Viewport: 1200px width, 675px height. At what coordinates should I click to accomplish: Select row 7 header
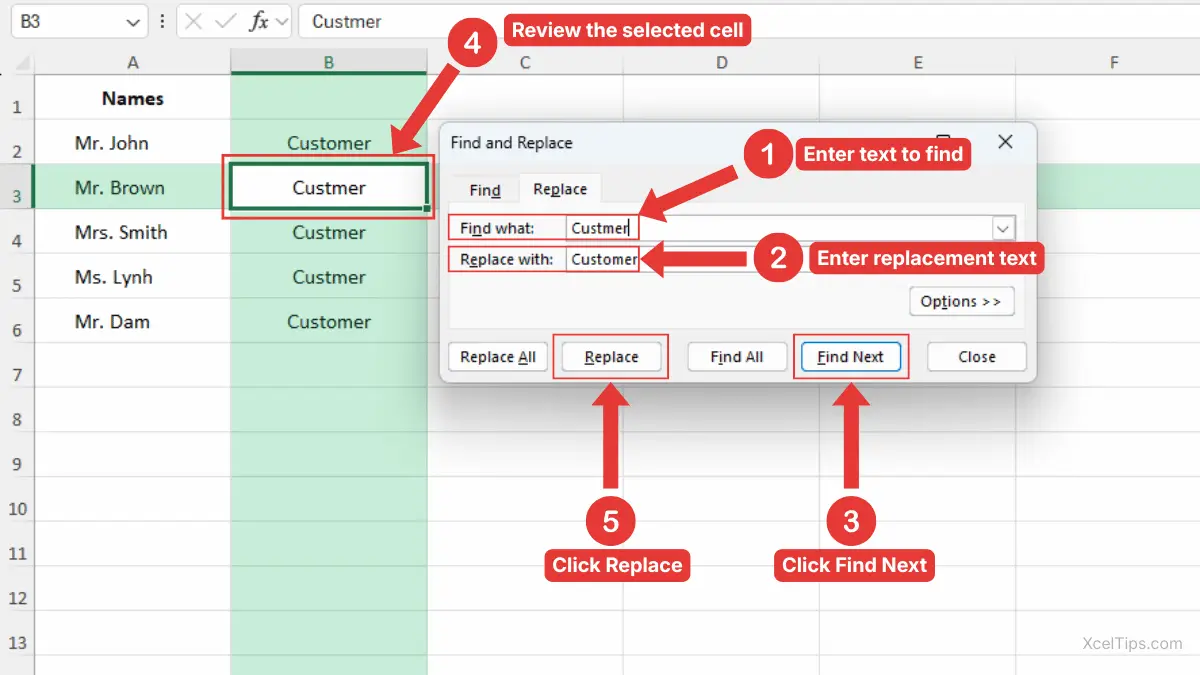coord(17,366)
